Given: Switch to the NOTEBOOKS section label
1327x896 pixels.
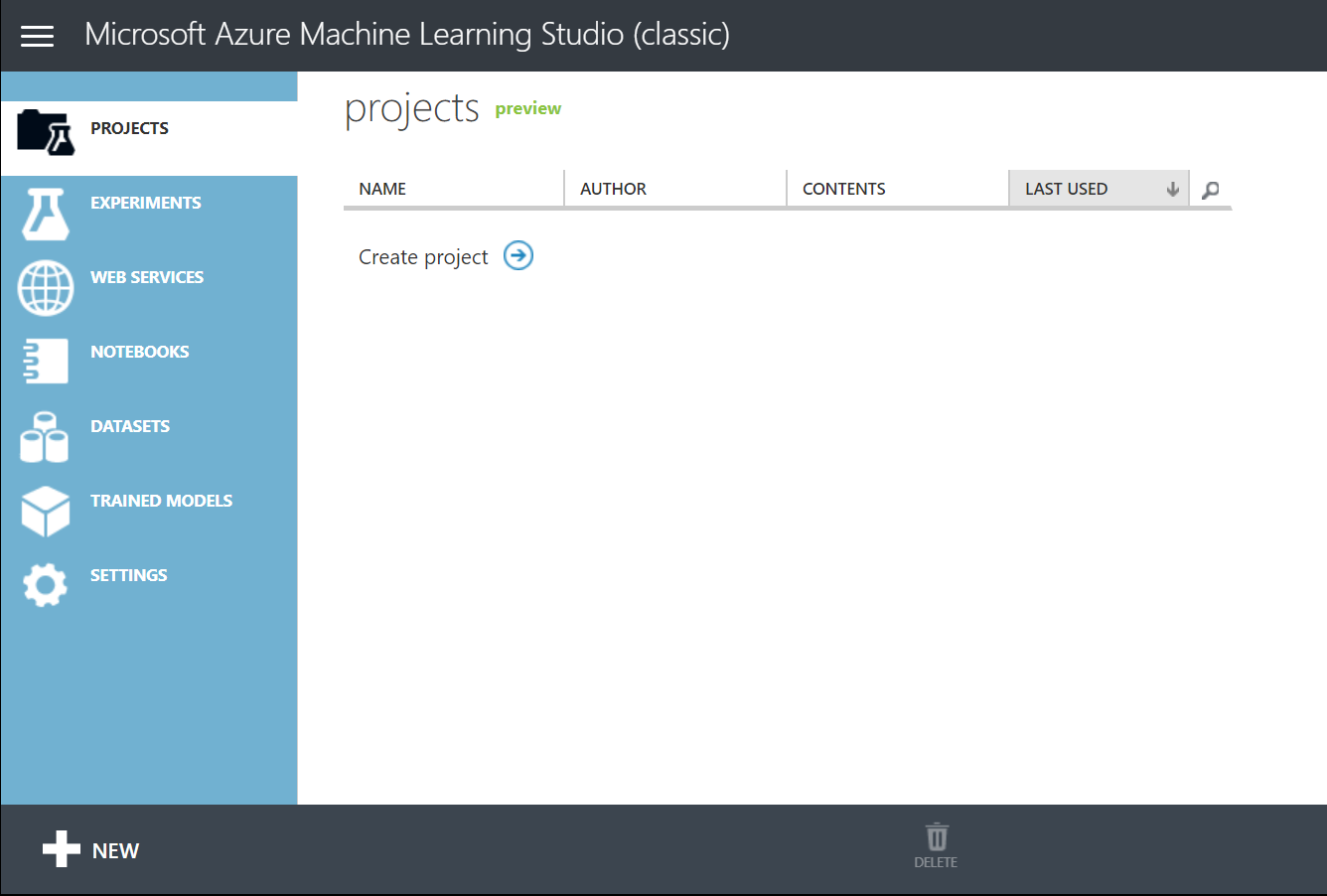Looking at the screenshot, I should [x=140, y=352].
